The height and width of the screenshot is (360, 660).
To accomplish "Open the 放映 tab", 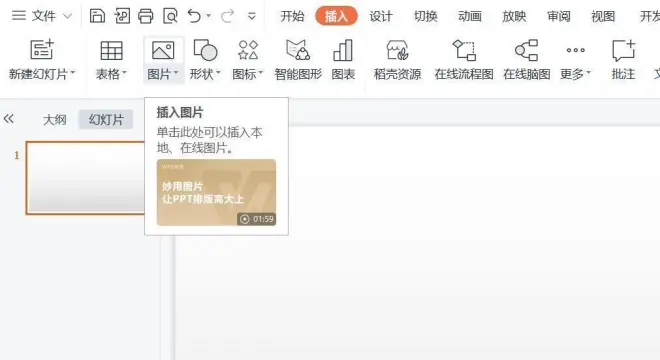I will coord(514,16).
